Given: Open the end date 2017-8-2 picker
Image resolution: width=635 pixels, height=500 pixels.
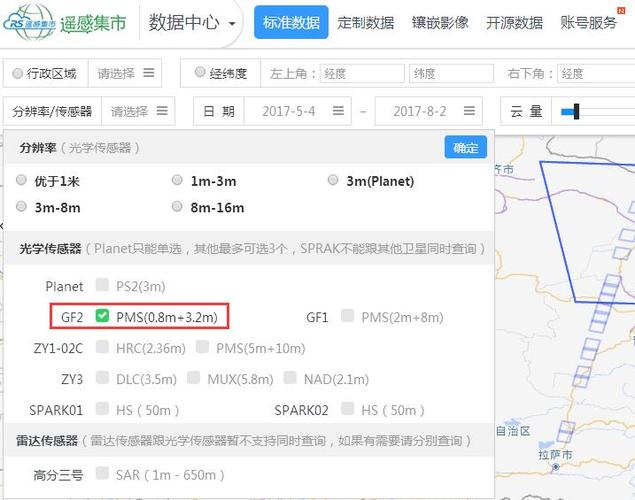Looking at the screenshot, I should pos(429,111).
